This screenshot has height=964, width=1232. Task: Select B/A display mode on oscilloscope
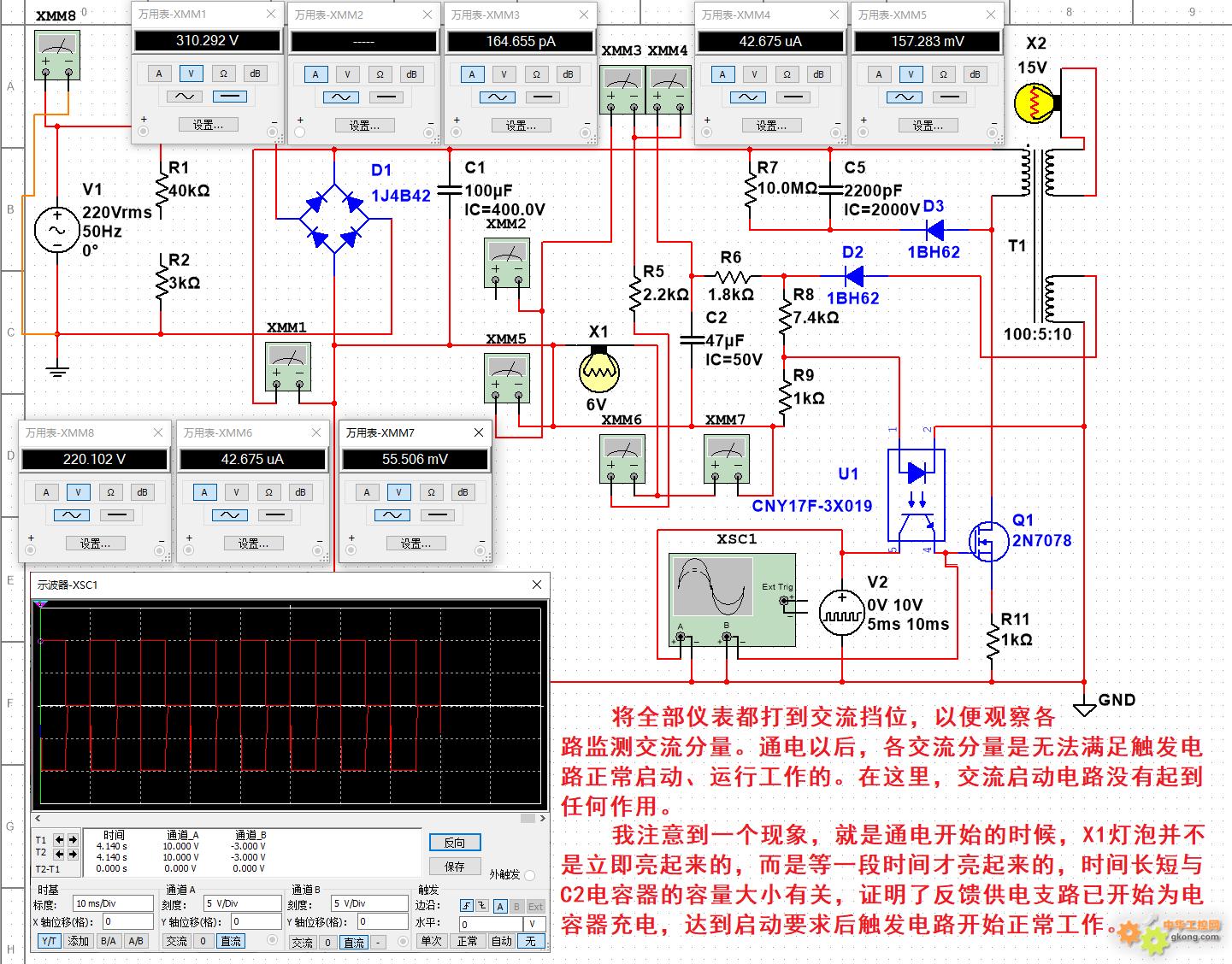pos(108,941)
